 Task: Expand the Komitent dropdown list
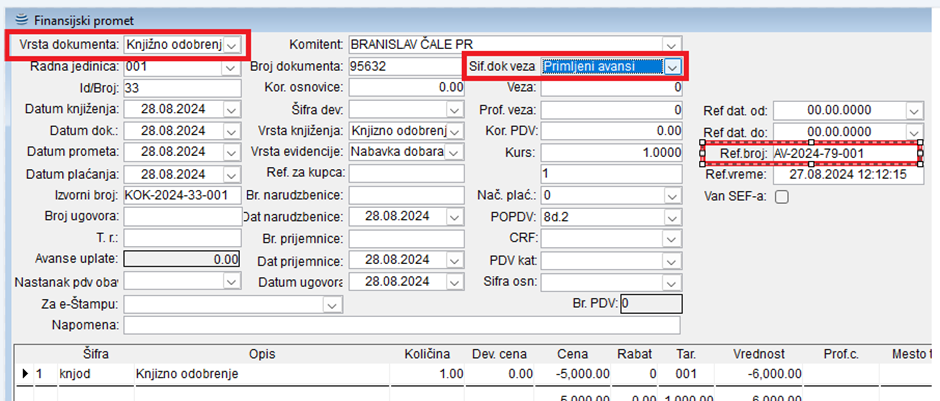click(x=672, y=45)
